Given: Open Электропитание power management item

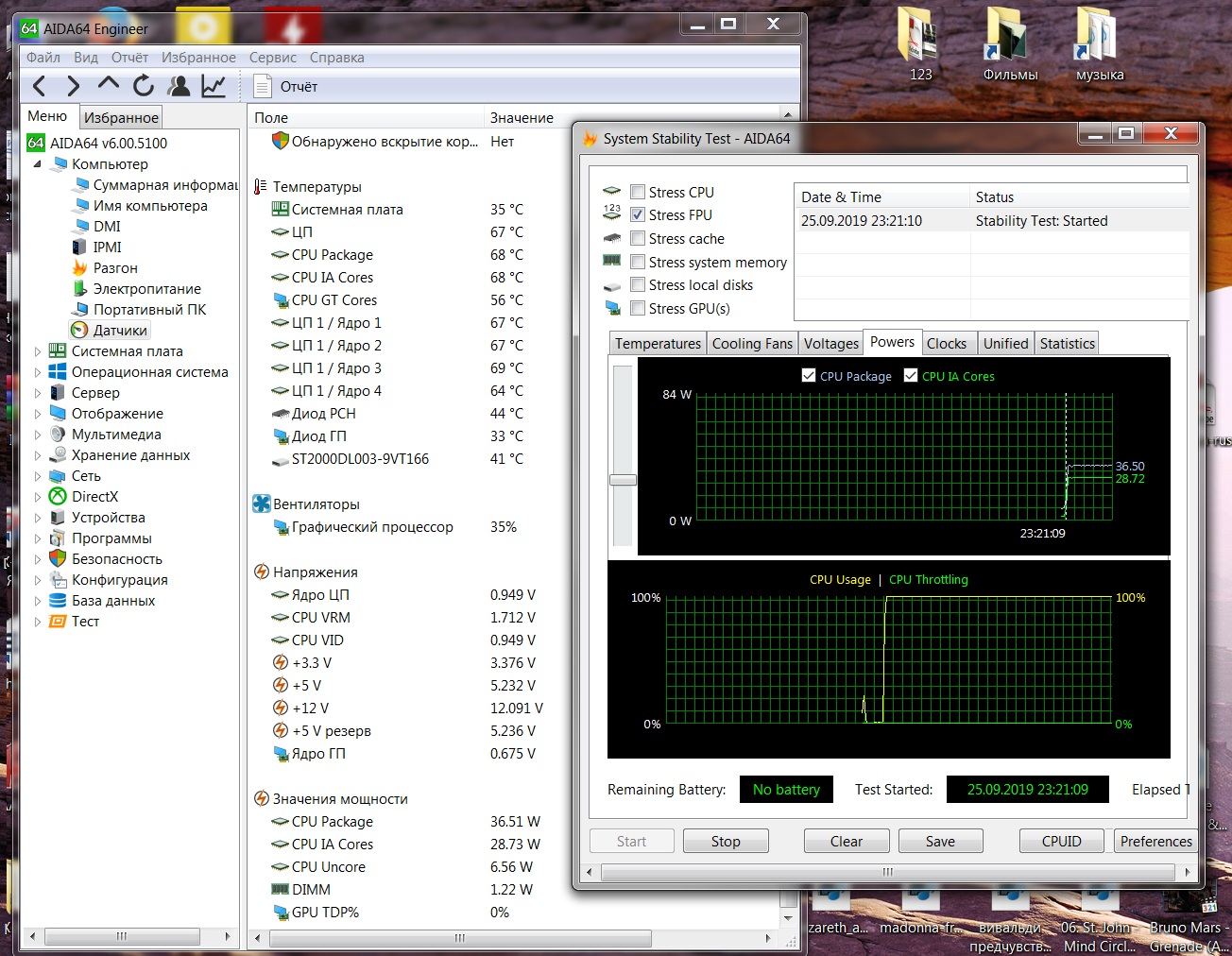Looking at the screenshot, I should 146,289.
